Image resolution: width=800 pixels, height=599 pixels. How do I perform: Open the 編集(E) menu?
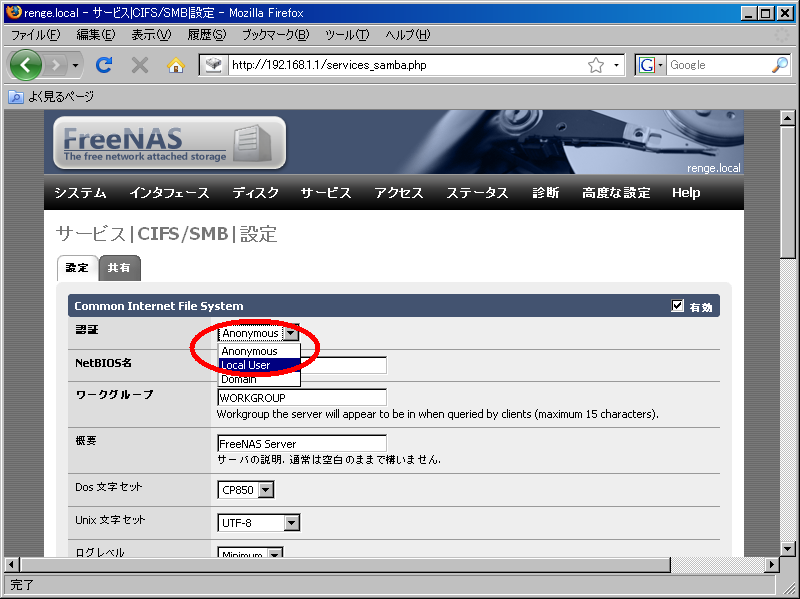pyautogui.click(x=95, y=35)
